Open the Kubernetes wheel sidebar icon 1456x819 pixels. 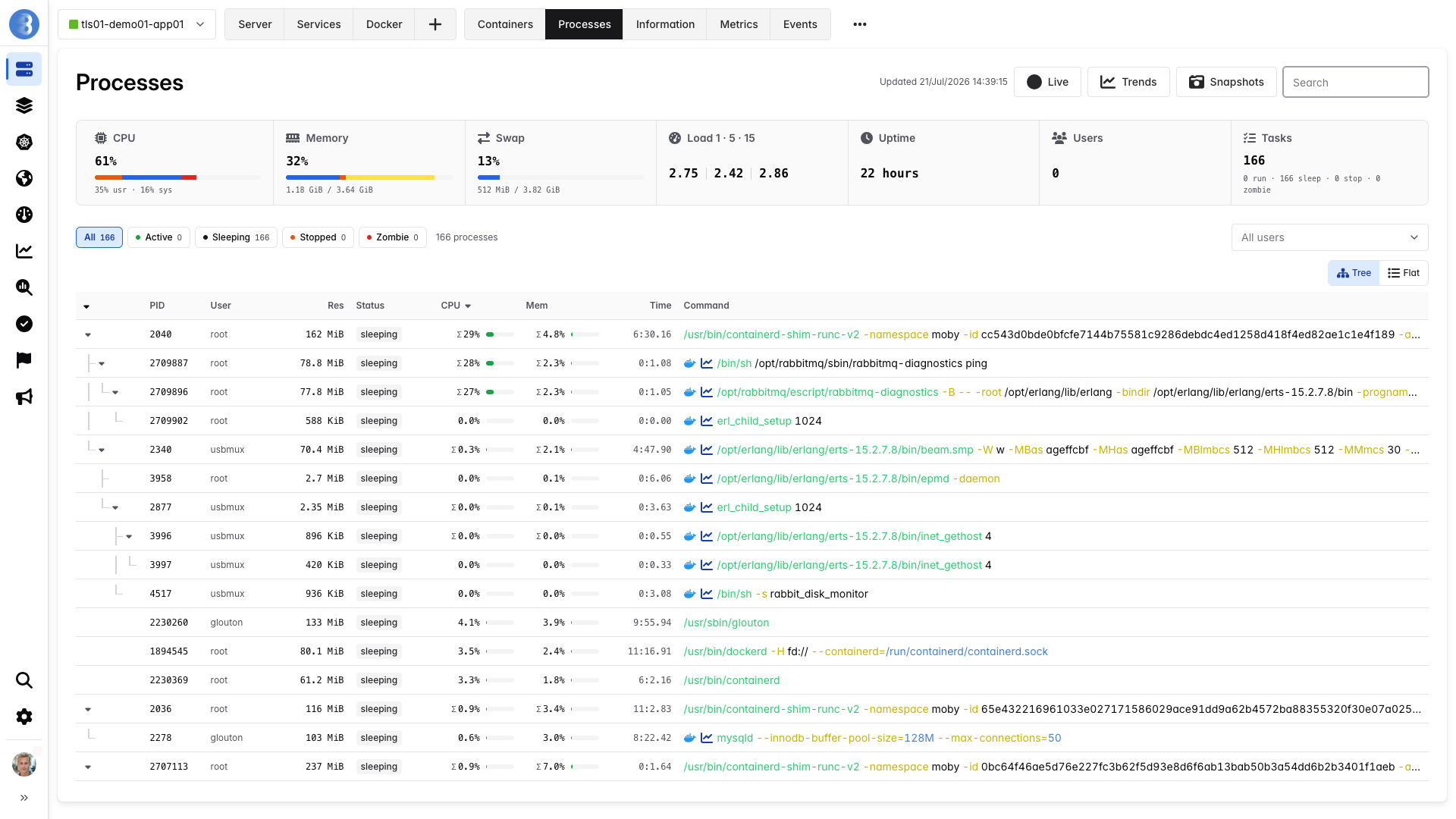24,142
